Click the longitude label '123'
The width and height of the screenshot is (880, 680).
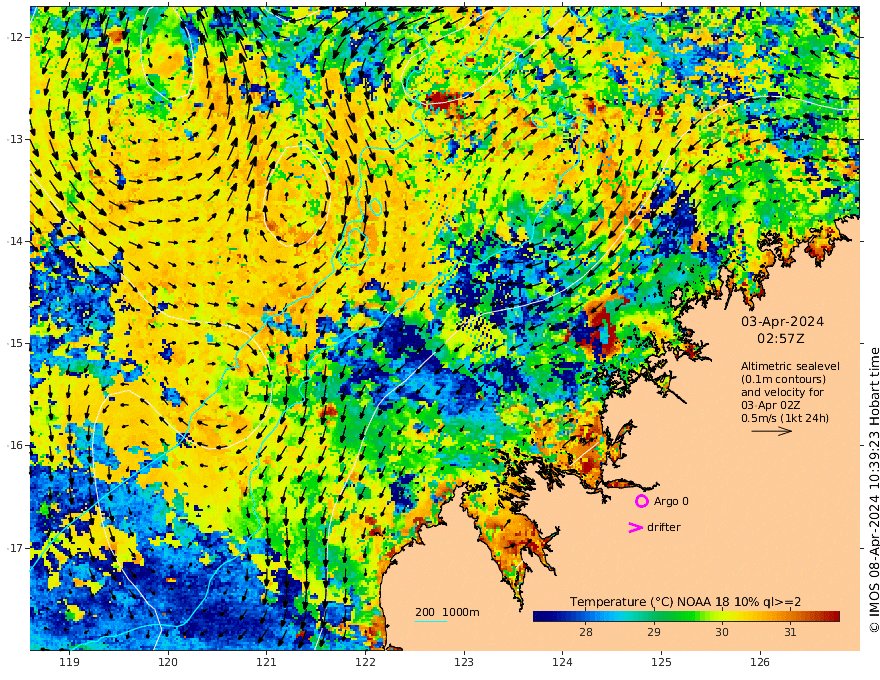tap(464, 662)
